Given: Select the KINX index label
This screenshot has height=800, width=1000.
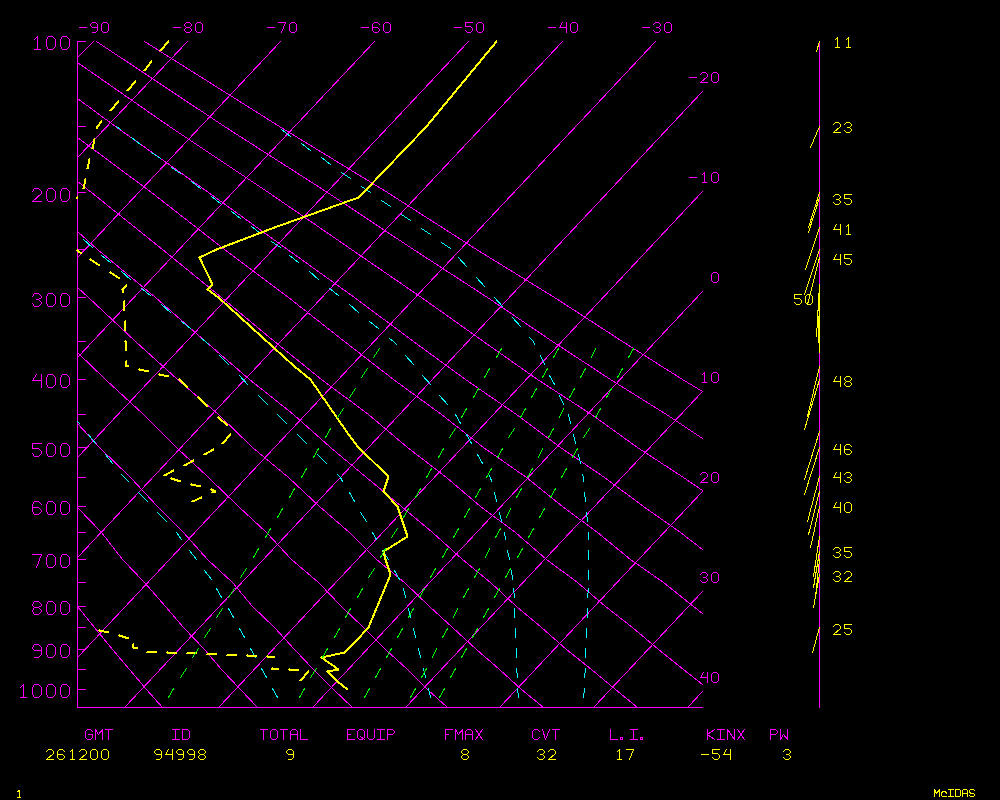Looking at the screenshot, I should 725,735.
